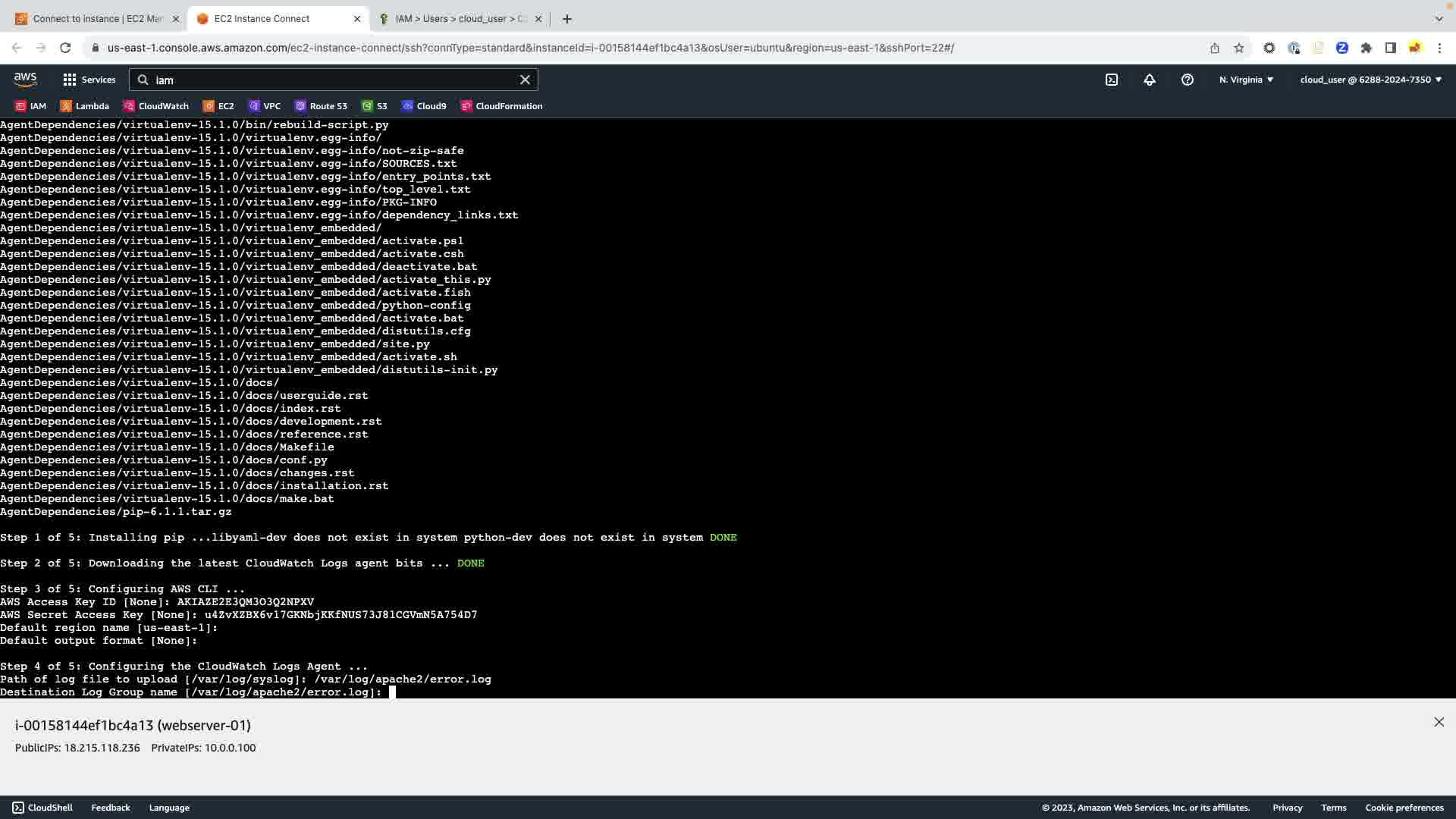Open the notifications bell
Screen dimensions: 1456x819
1149,80
